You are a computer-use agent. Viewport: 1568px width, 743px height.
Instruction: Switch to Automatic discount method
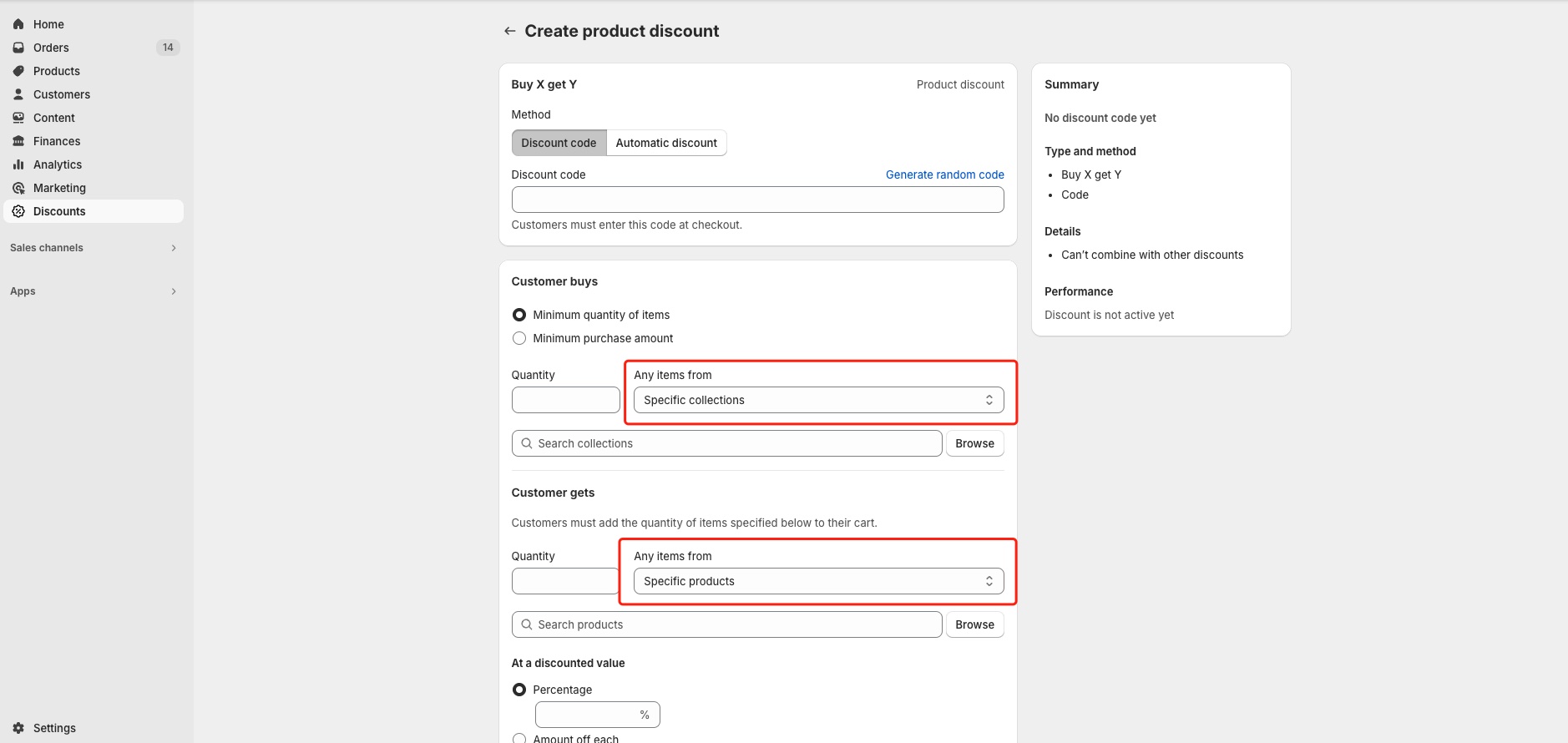pos(666,143)
